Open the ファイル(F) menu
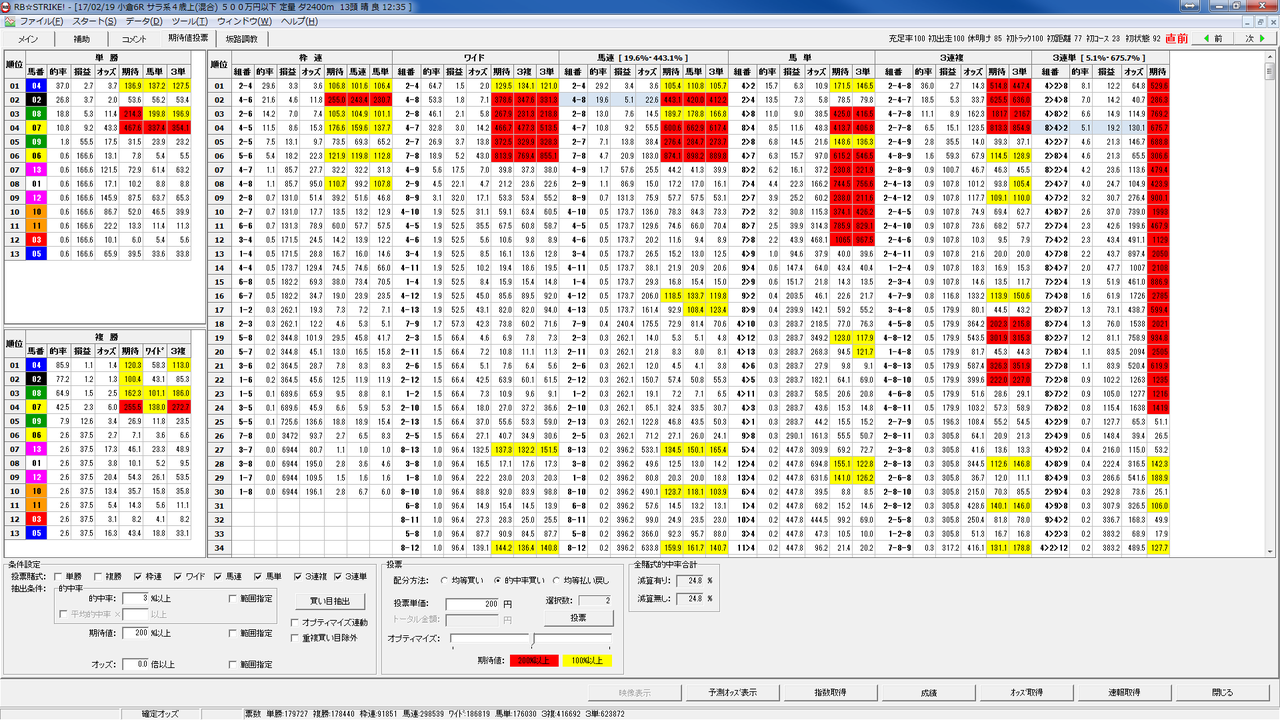This screenshot has height=720, width=1280. (41, 21)
